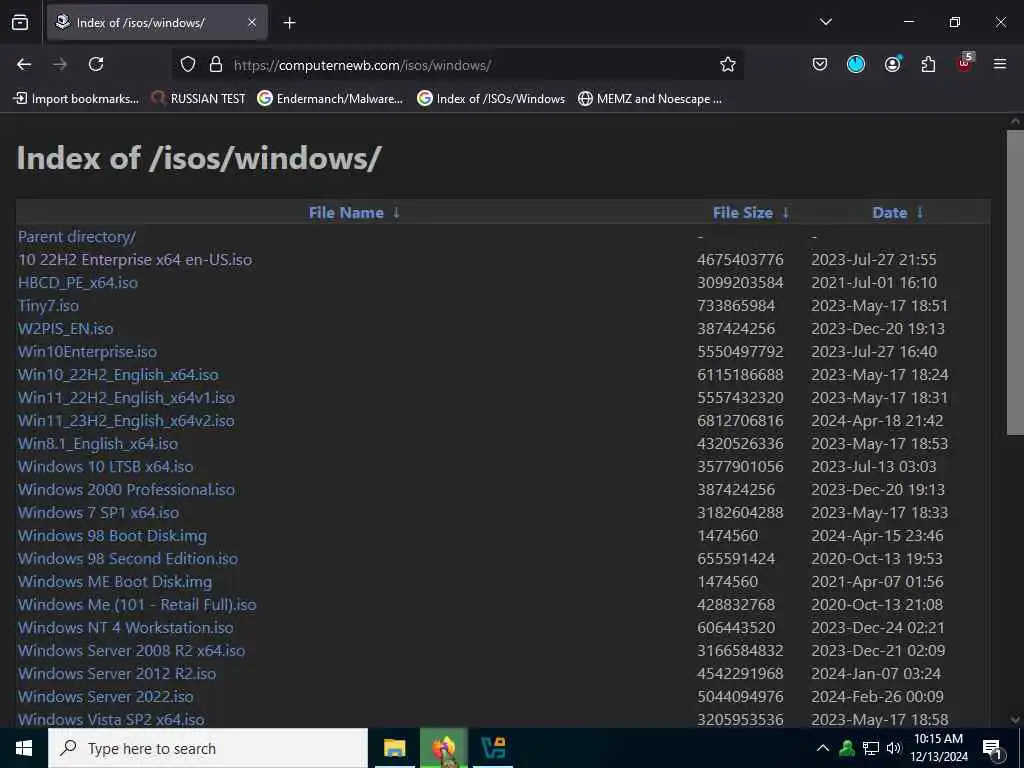Open File Explorer from taskbar
The width and height of the screenshot is (1024, 768).
pyautogui.click(x=394, y=748)
